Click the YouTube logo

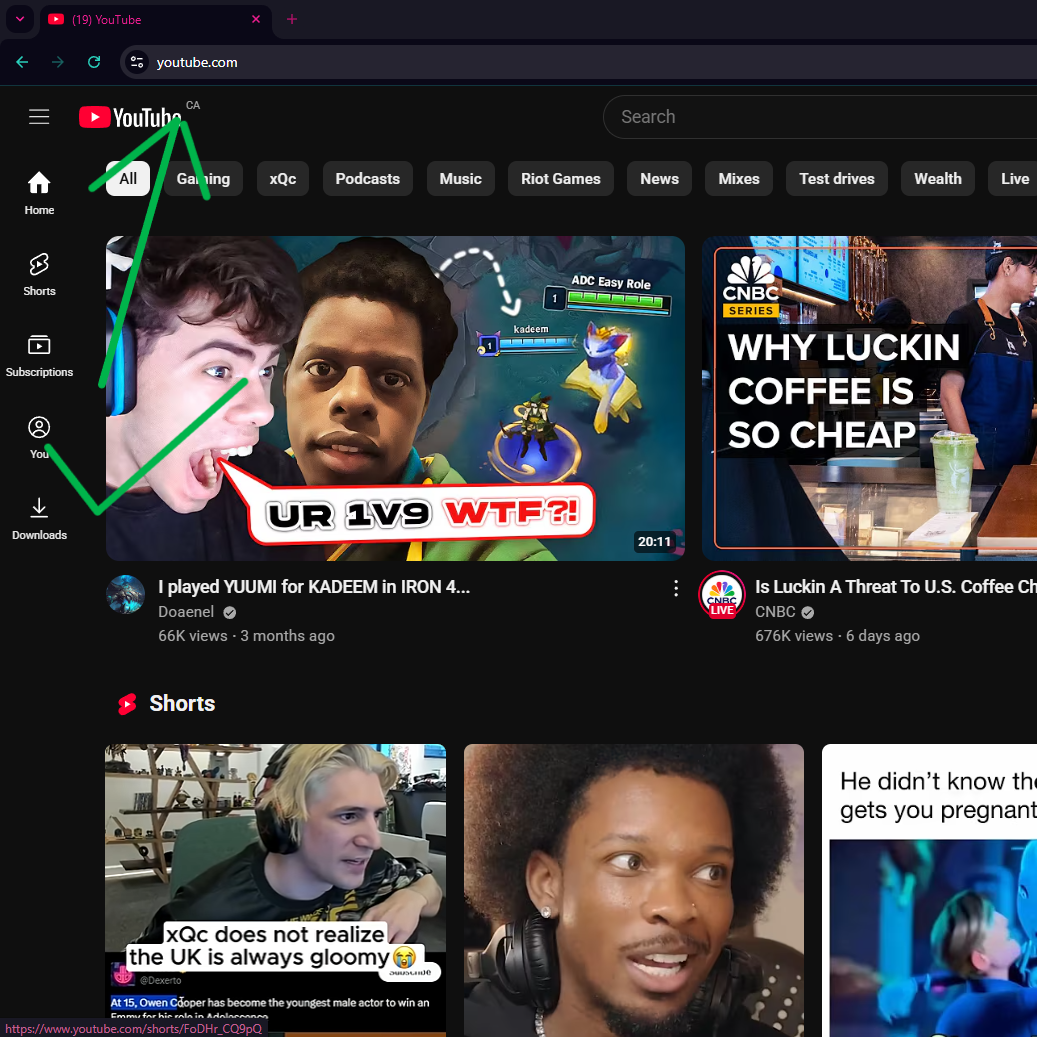point(130,118)
